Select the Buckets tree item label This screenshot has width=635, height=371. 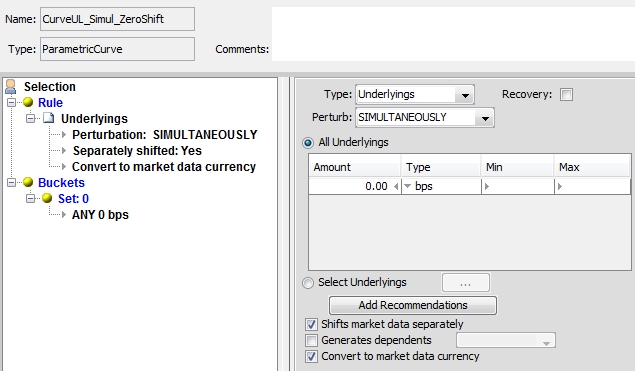coord(61,183)
